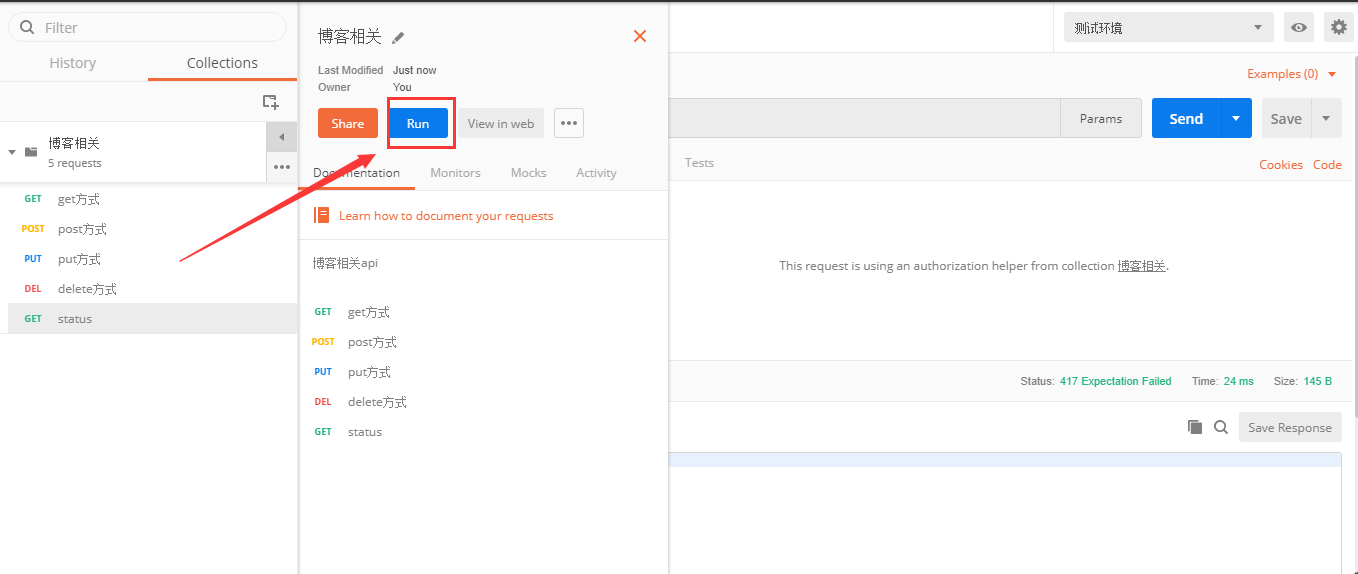
Task: Open the Tests tab
Action: 699,162
